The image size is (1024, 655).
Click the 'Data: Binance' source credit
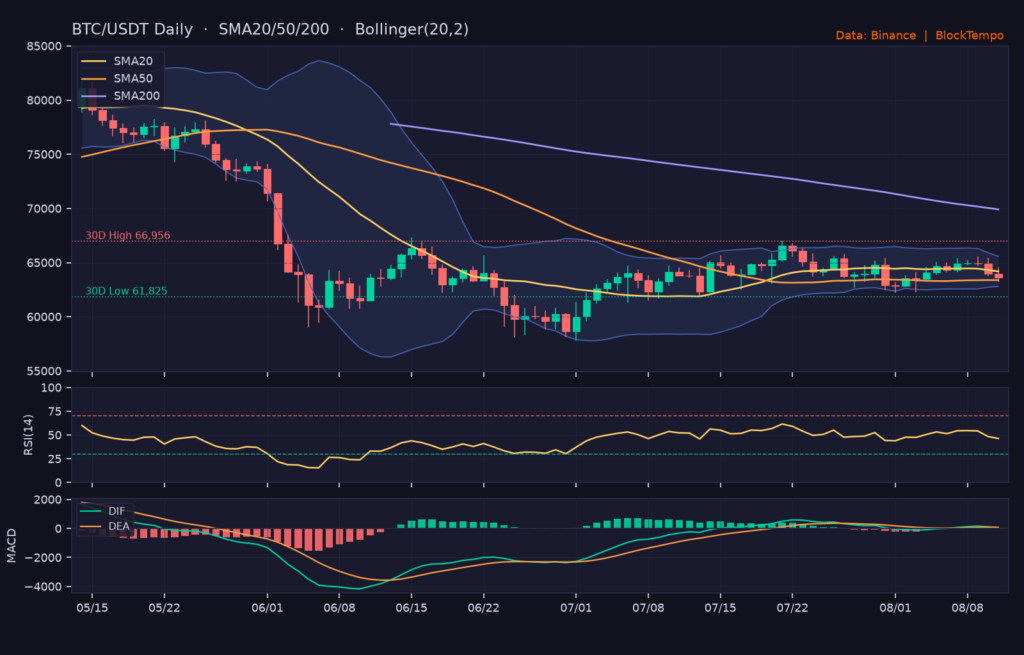(876, 35)
